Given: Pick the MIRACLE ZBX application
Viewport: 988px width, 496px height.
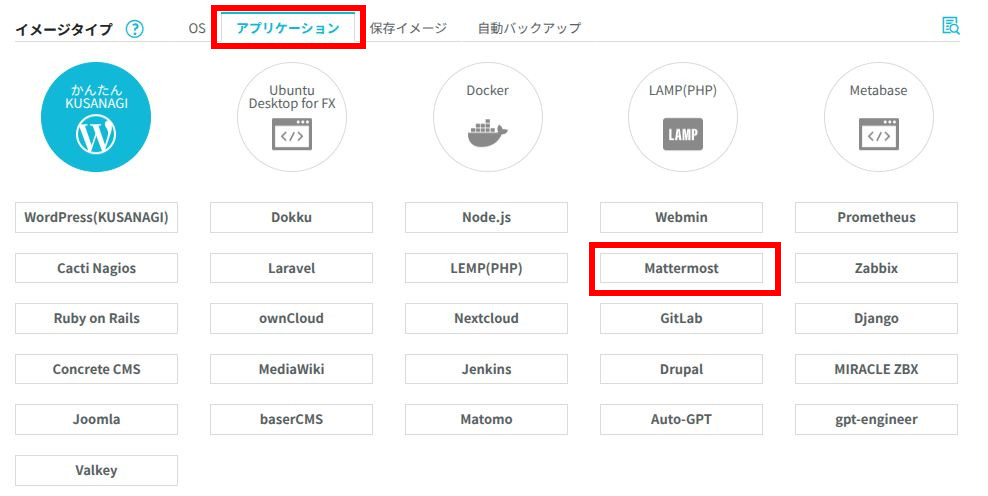Looking at the screenshot, I should (x=876, y=369).
